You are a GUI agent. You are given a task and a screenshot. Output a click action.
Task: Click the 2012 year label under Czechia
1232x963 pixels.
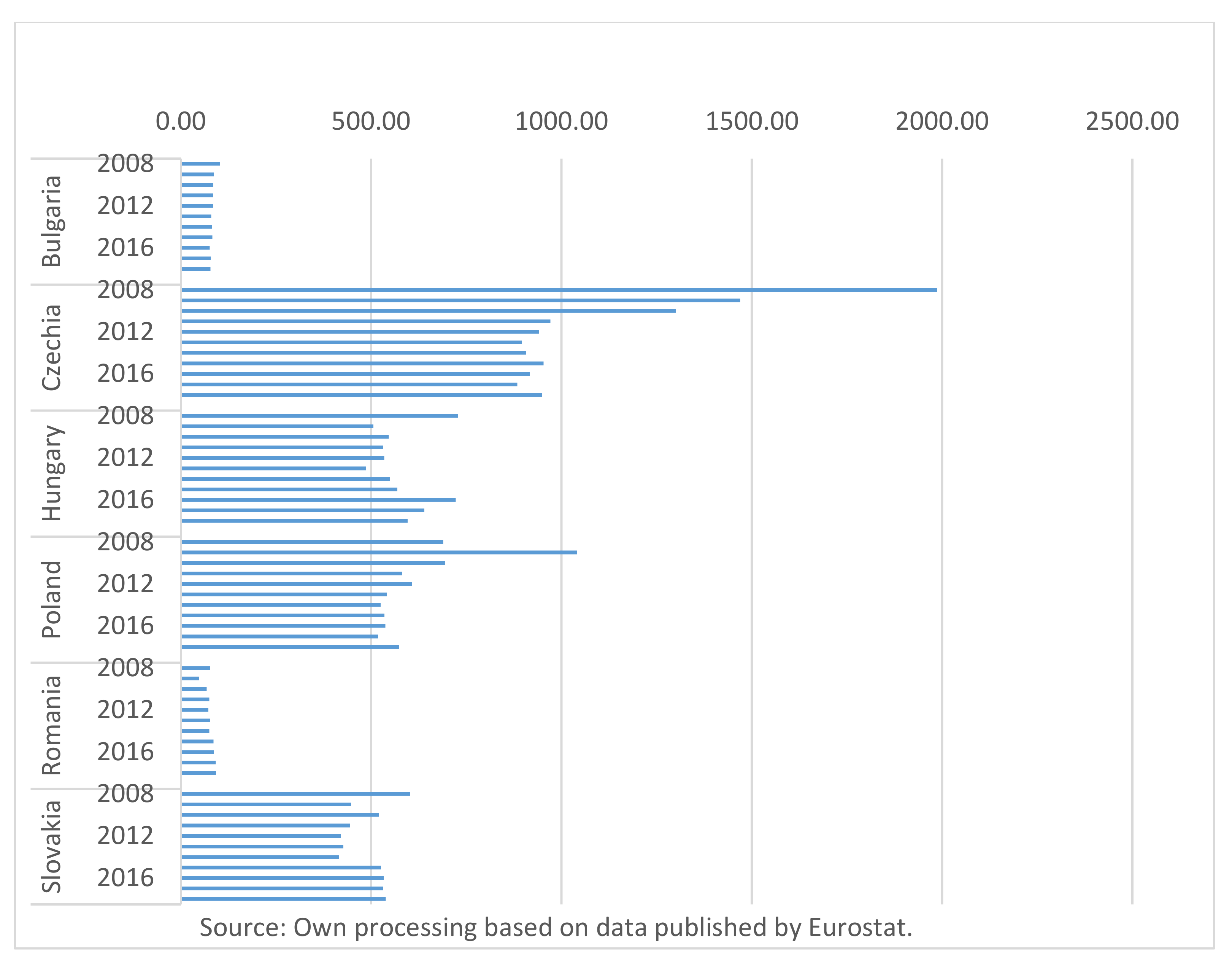pos(125,331)
